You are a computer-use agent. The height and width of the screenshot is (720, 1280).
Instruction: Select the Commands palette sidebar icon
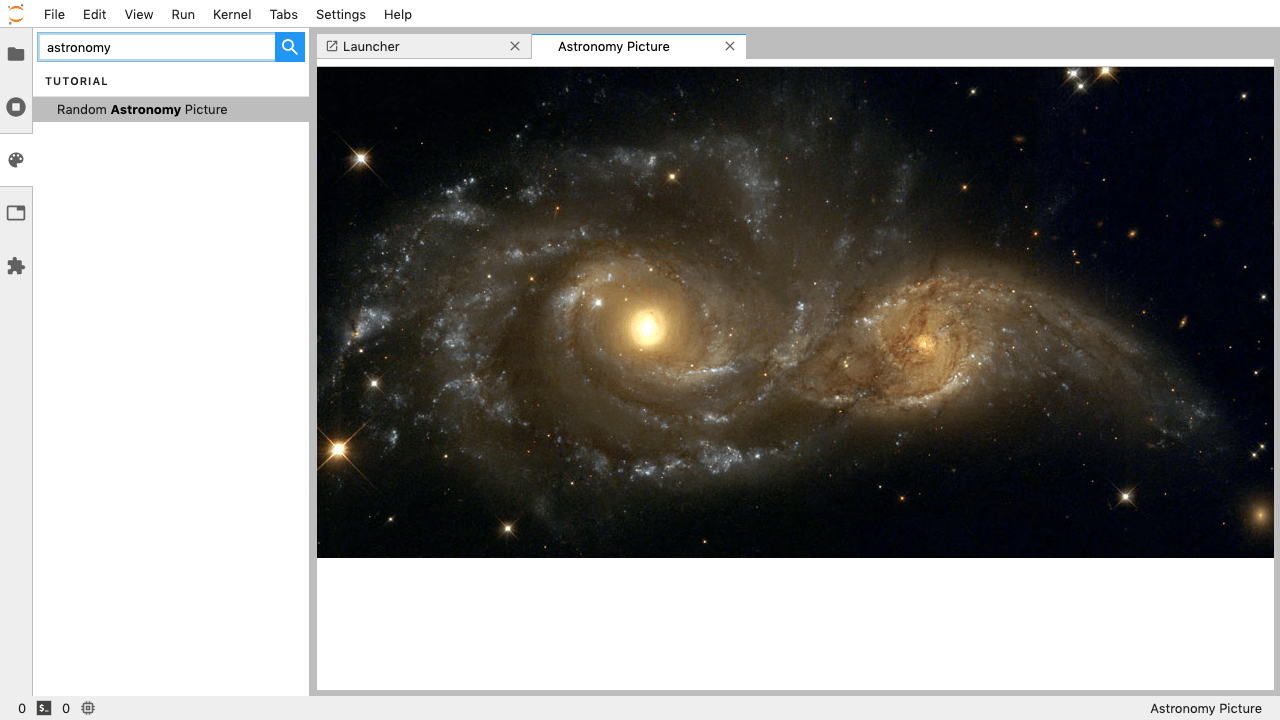[16, 160]
